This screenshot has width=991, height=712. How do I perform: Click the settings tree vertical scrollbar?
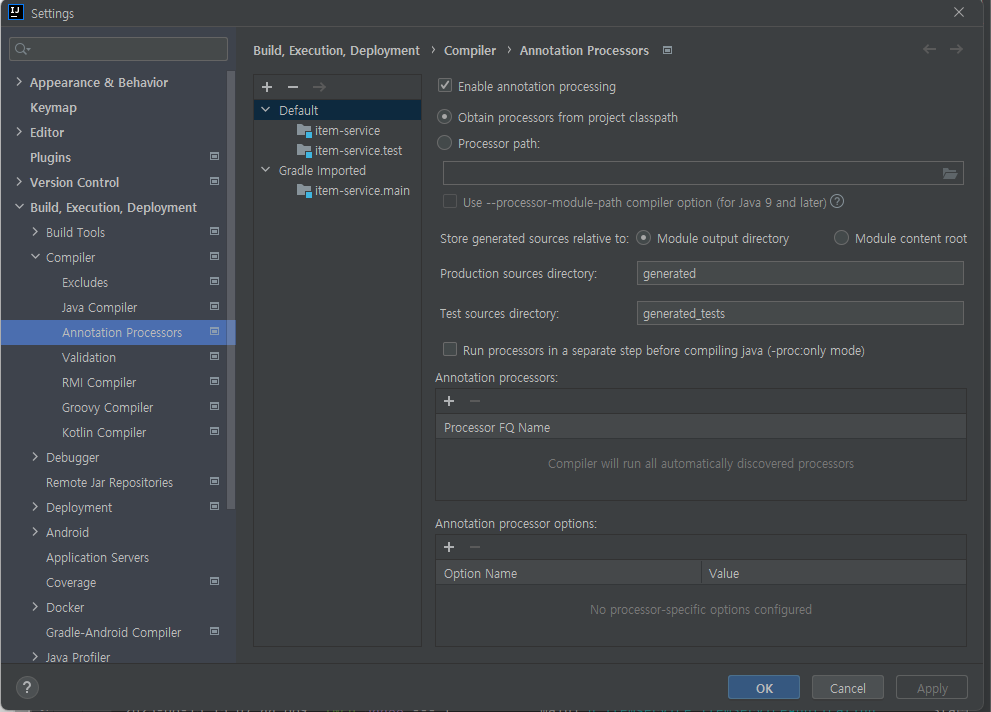point(231,289)
